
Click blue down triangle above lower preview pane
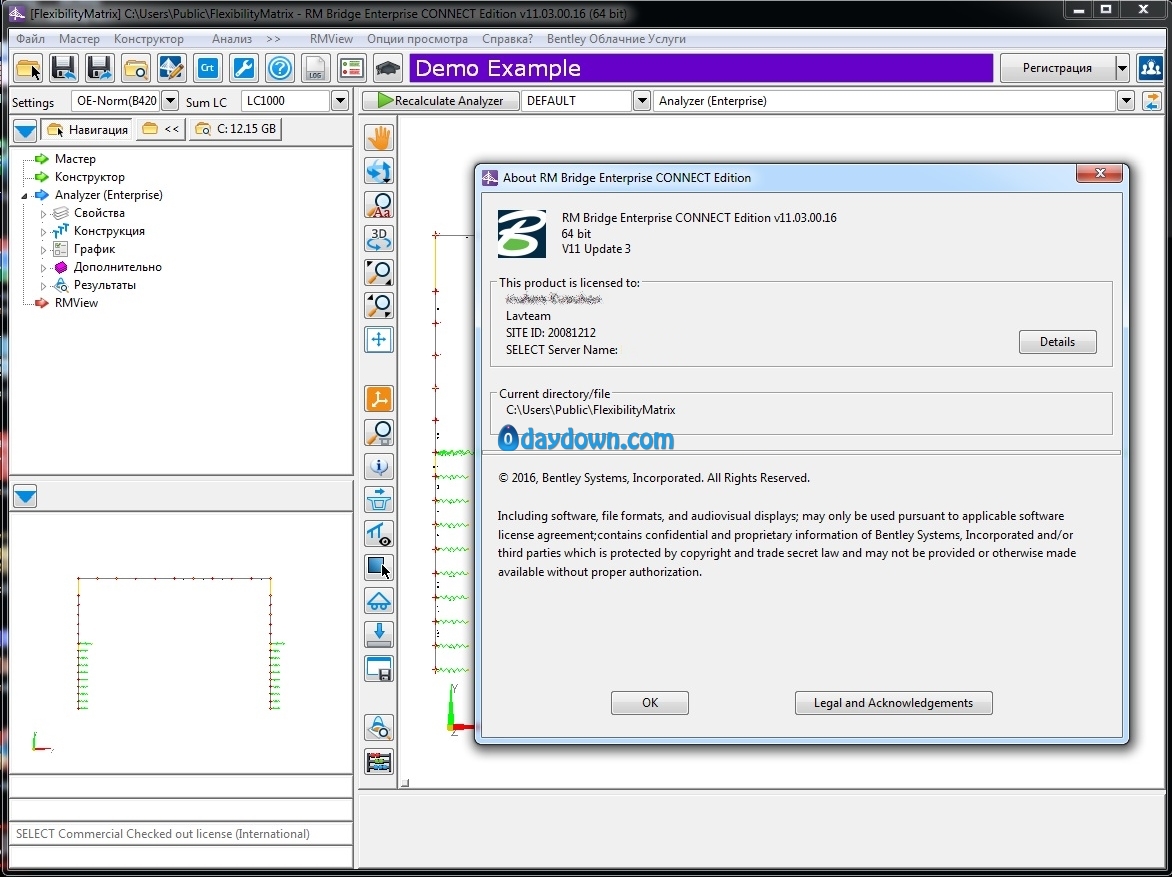coord(25,496)
